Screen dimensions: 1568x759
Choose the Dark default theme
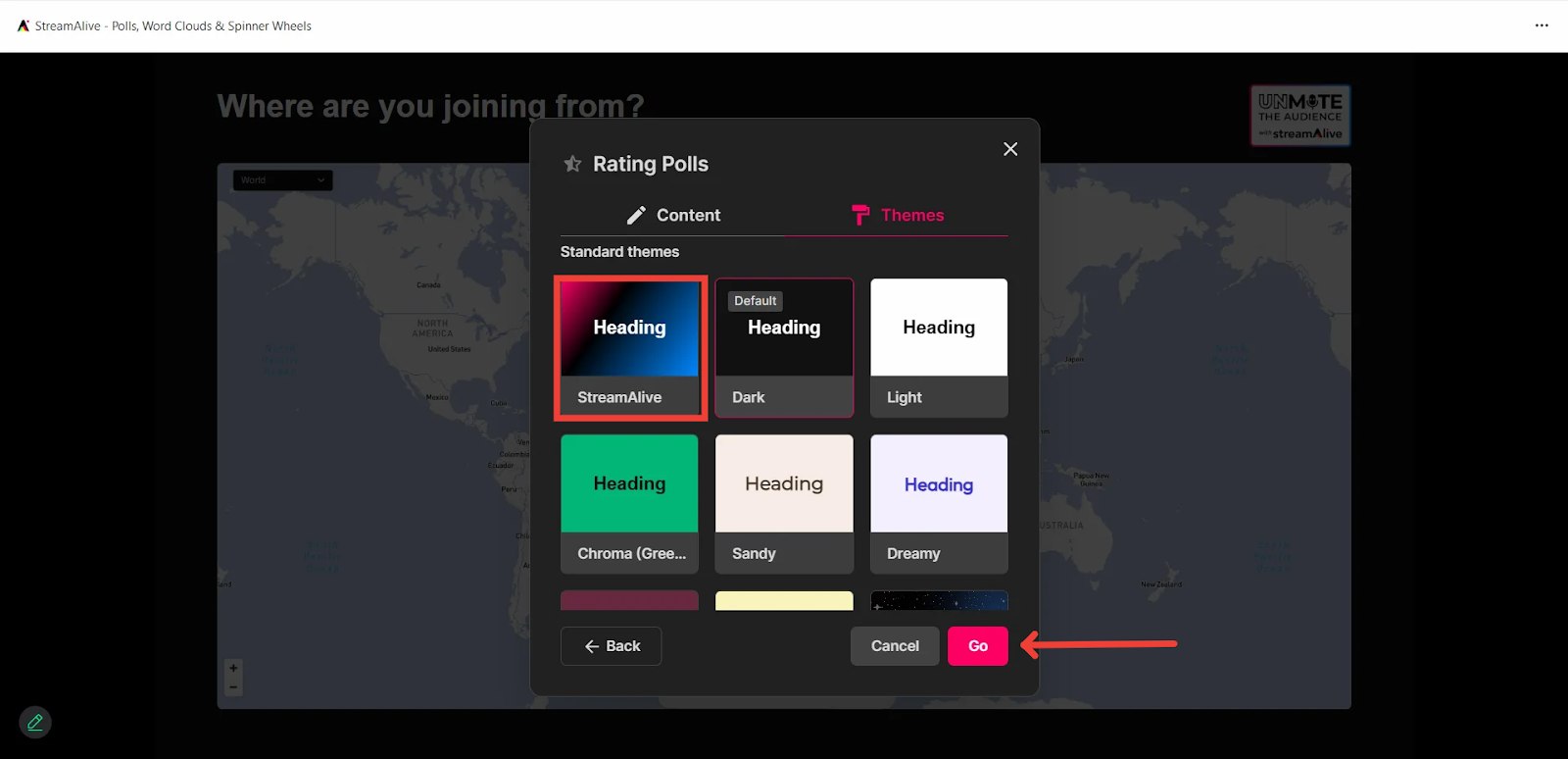784,348
